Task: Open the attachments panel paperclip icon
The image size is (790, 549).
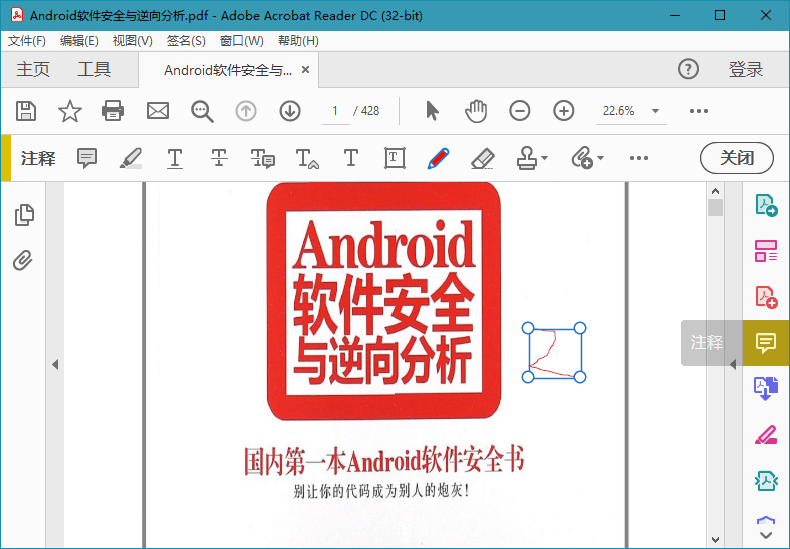Action: coord(23,260)
